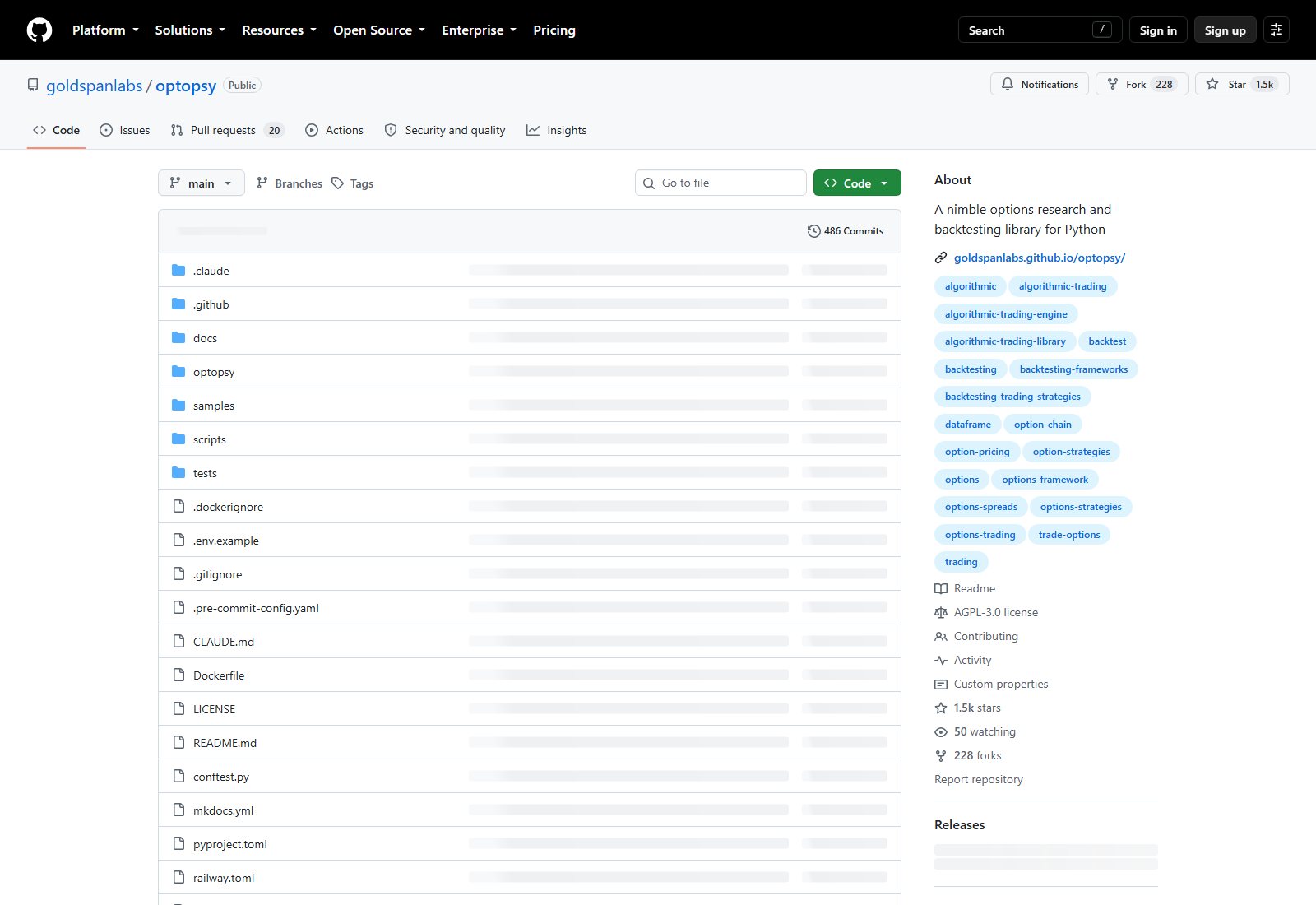Click the Dockerfile file icon
Image resolution: width=1316 pixels, height=905 pixels.
pyautogui.click(x=178, y=675)
